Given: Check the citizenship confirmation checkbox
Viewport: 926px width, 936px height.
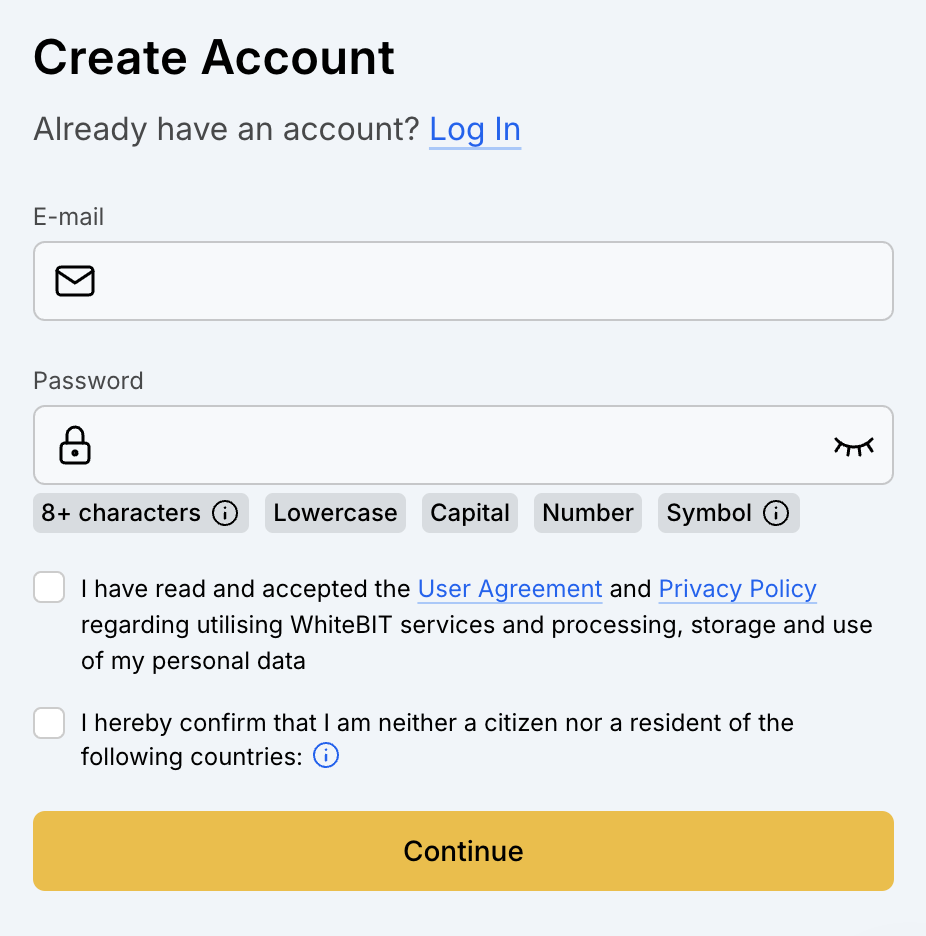Looking at the screenshot, I should click(49, 722).
